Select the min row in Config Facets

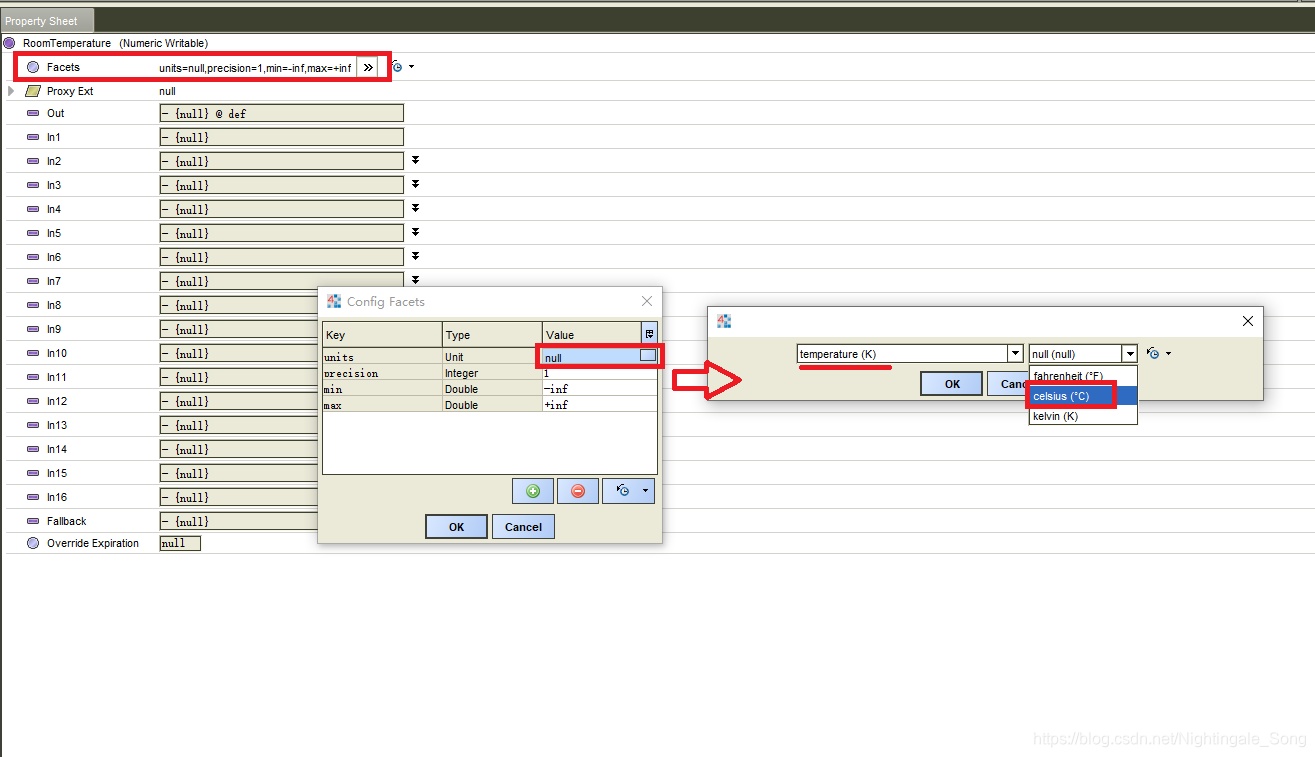[490, 389]
